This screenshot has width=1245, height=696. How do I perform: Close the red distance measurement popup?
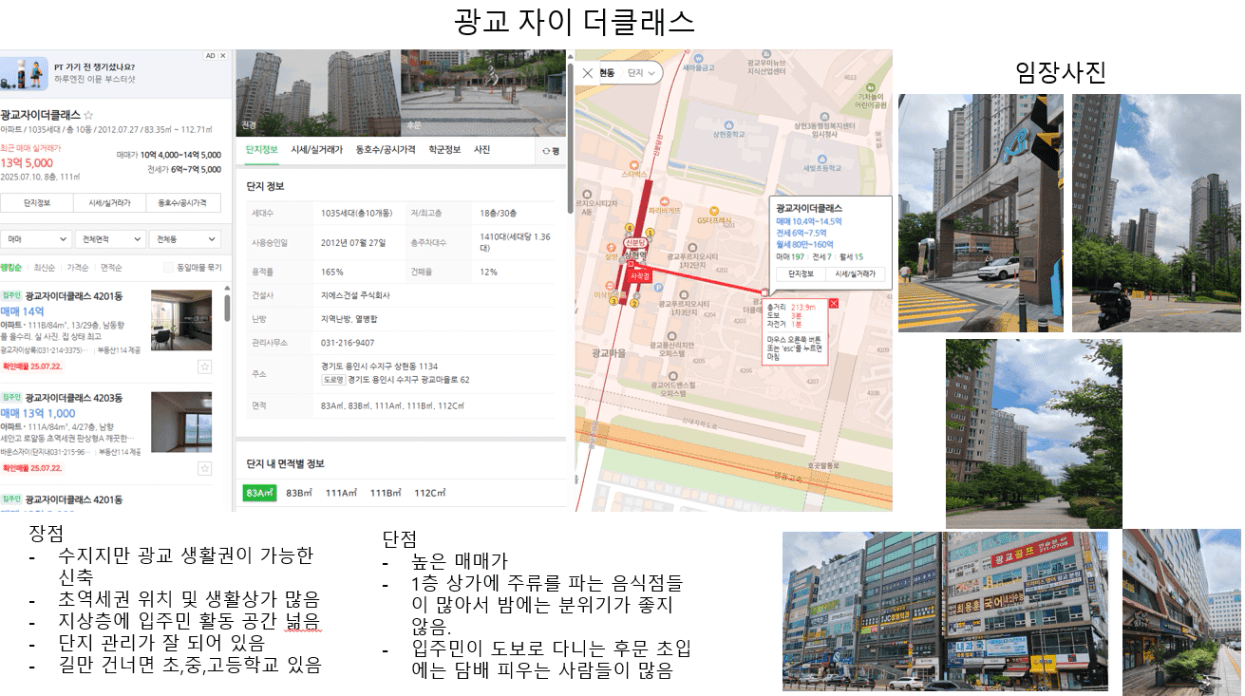[833, 303]
